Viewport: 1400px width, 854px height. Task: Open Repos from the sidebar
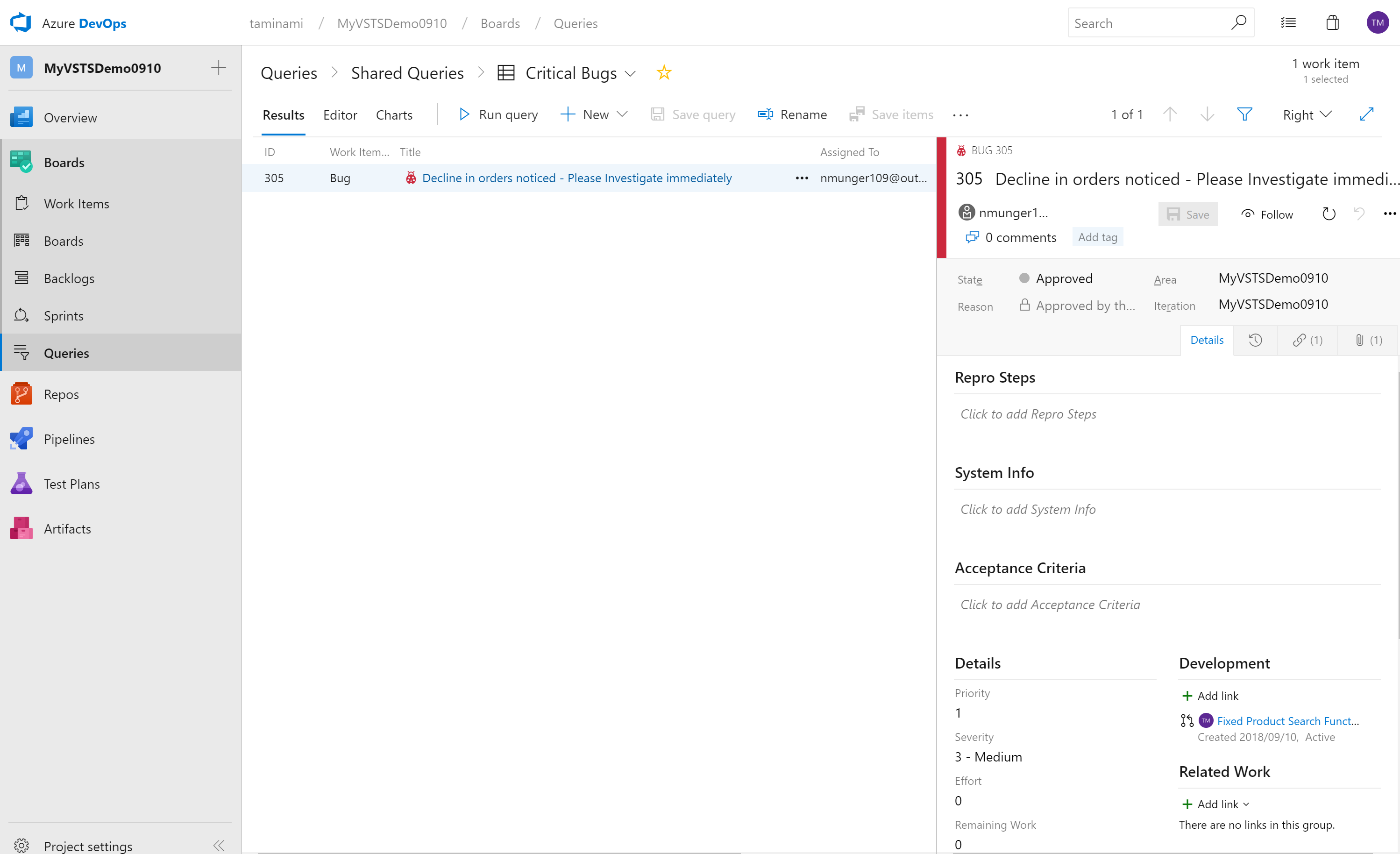61,394
